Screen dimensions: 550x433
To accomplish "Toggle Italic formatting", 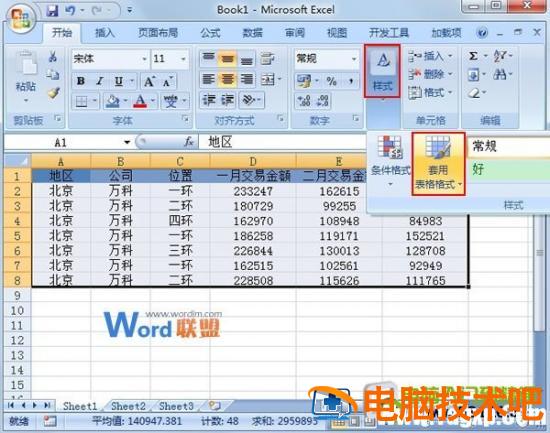I will pyautogui.click(x=100, y=81).
